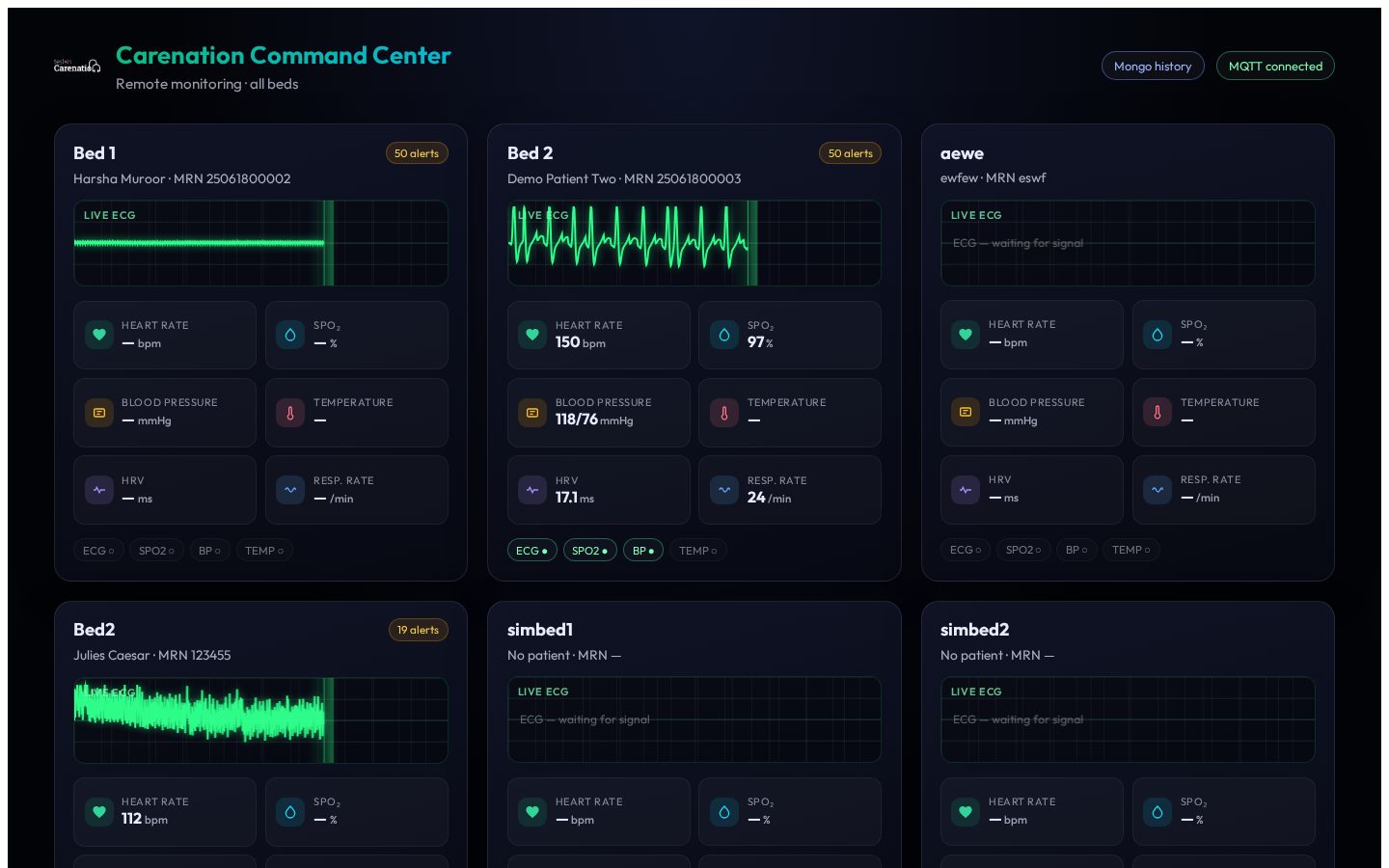Image resolution: width=1389 pixels, height=868 pixels.
Task: Toggle Bed 2 active SPO2 sensor chip
Action: pyautogui.click(x=589, y=551)
